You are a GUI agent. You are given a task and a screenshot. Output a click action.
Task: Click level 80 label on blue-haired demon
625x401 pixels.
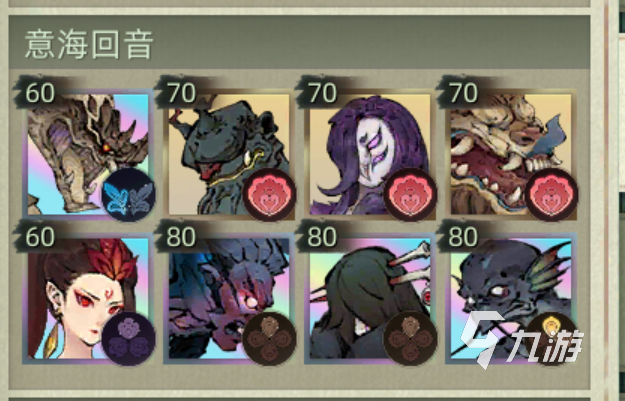[x=181, y=237]
